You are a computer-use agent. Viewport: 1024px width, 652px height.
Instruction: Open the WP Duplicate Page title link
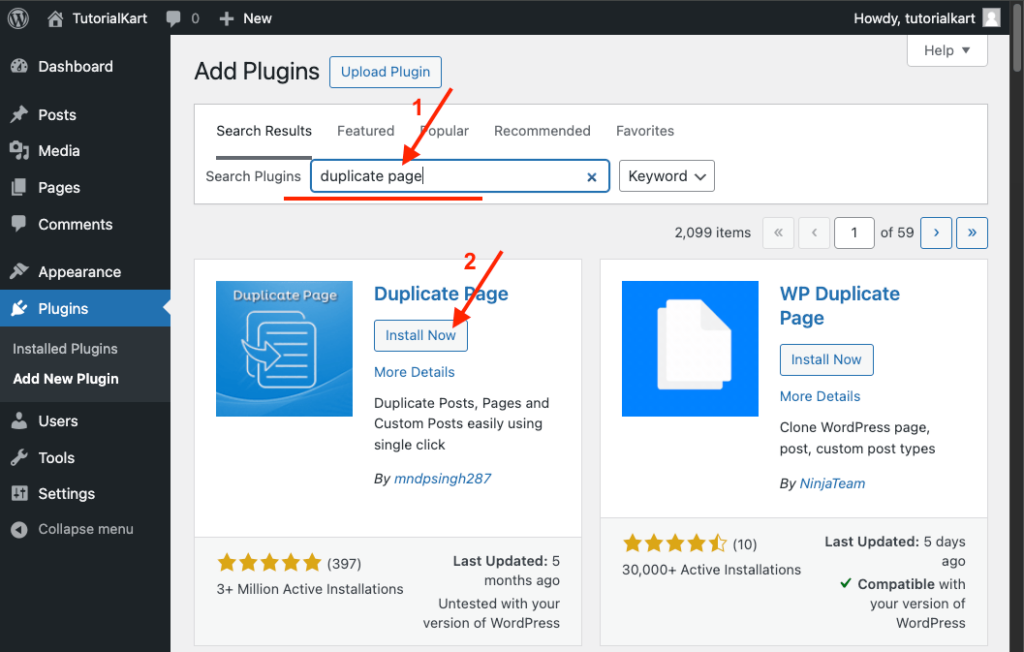tap(839, 306)
